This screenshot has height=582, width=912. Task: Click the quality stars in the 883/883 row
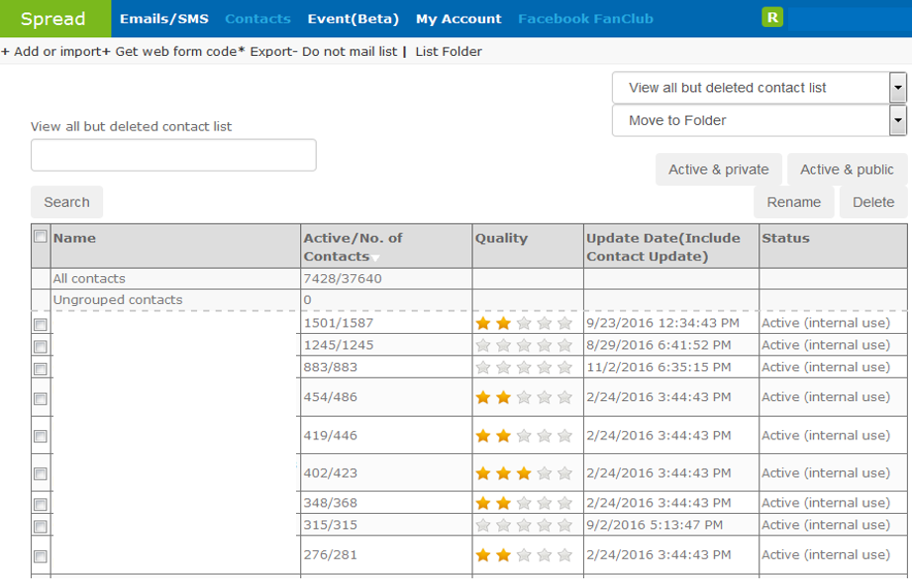(x=523, y=367)
